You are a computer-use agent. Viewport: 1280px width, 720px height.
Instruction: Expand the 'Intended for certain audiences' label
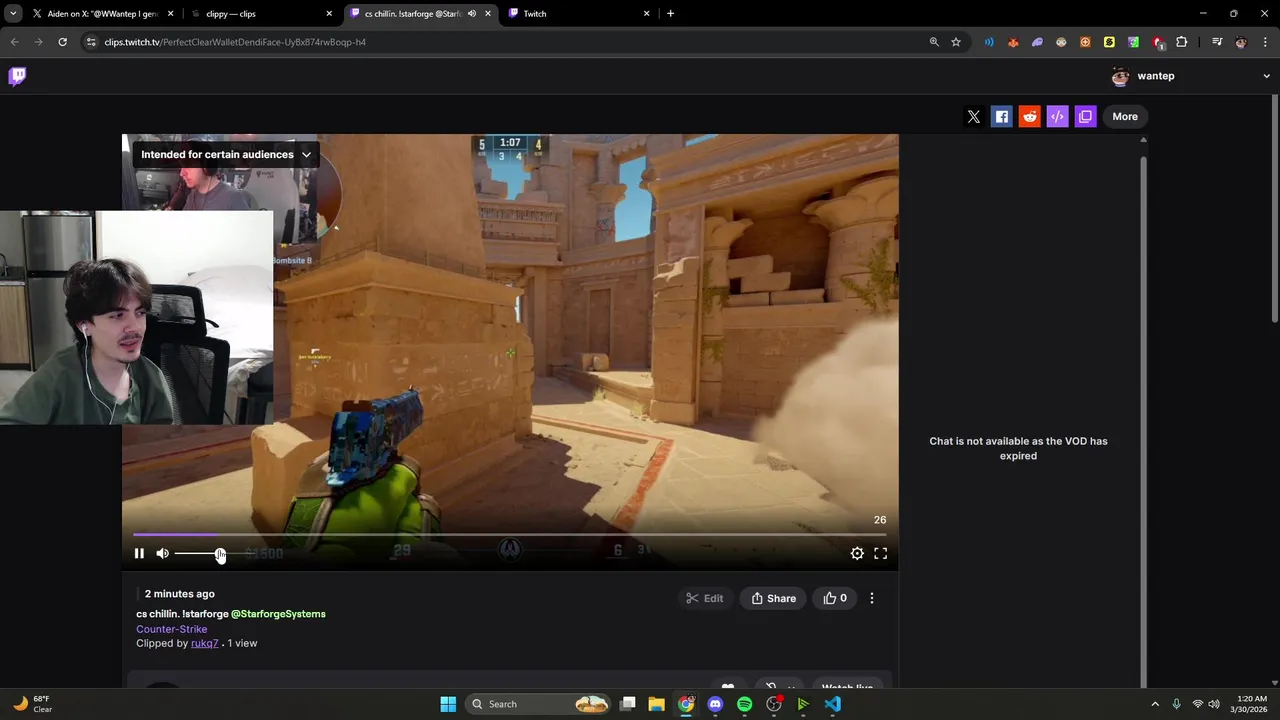point(226,154)
